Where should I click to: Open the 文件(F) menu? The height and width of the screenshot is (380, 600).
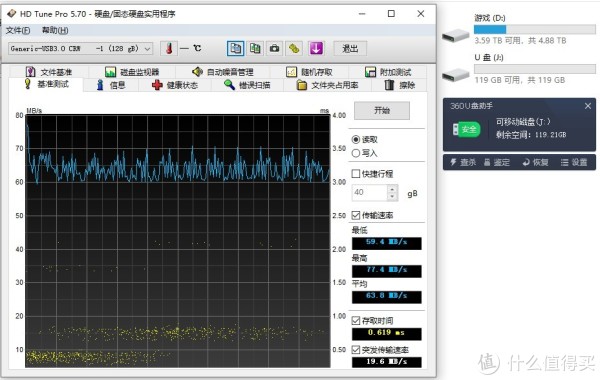tap(18, 30)
